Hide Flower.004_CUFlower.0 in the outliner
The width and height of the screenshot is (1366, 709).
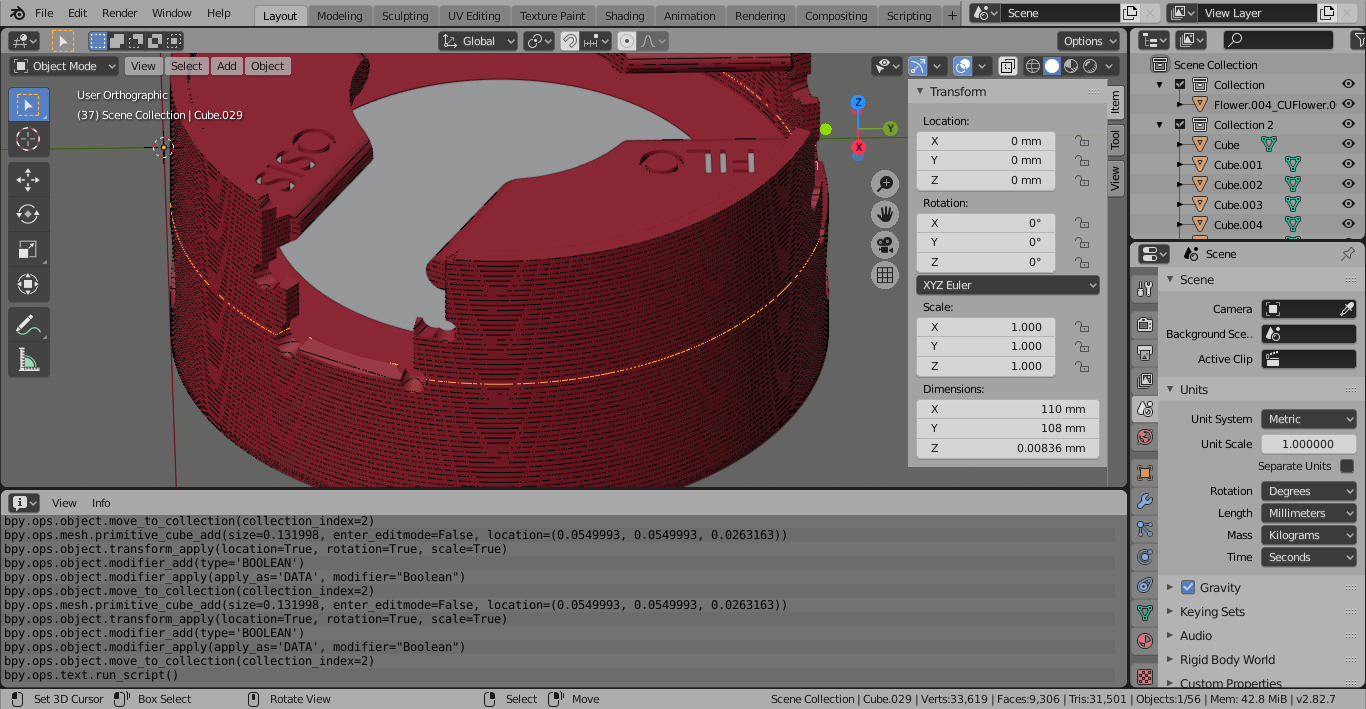1348,105
